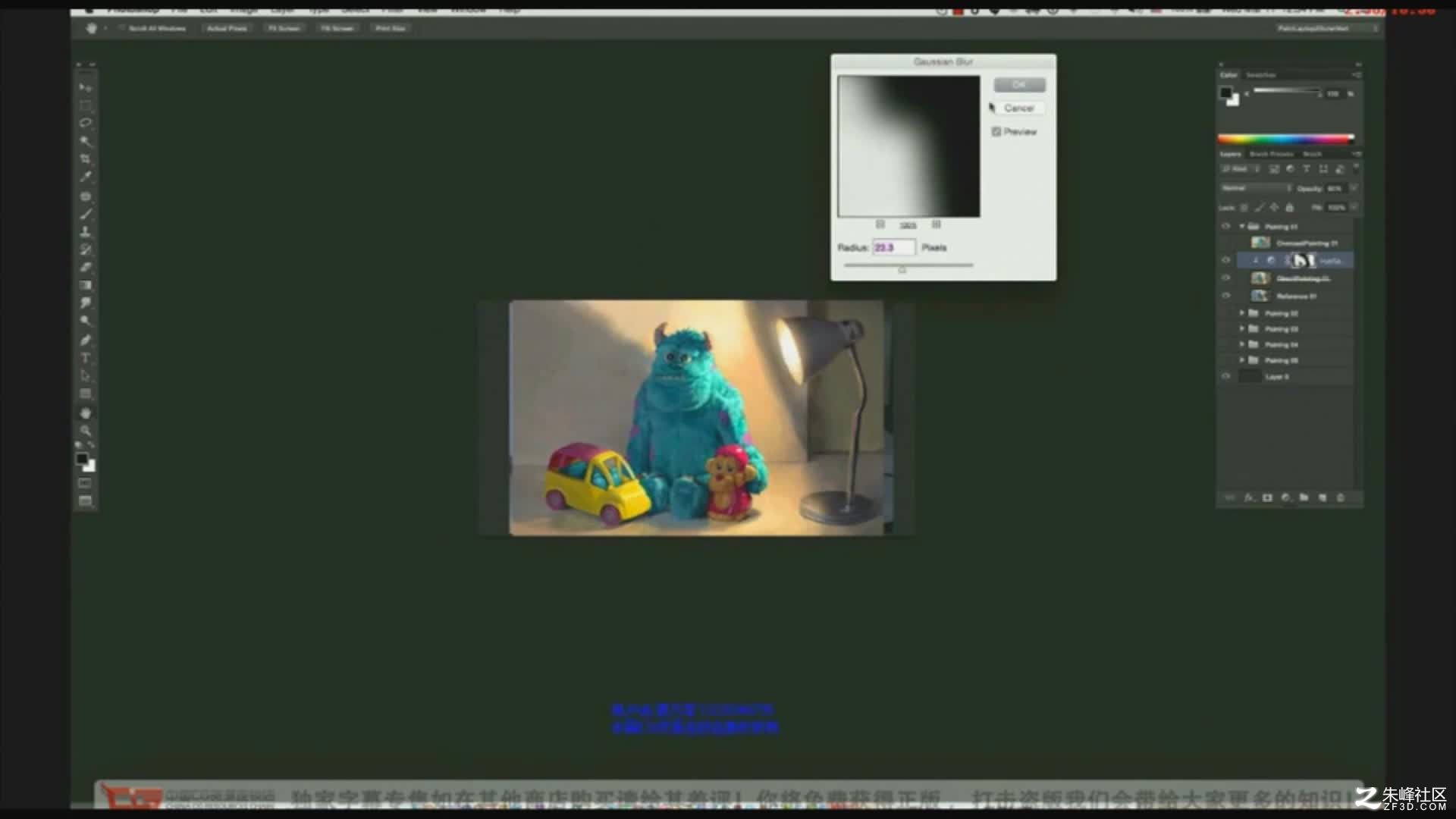Select the Healing Brush tool
The width and height of the screenshot is (1456, 819).
85,196
